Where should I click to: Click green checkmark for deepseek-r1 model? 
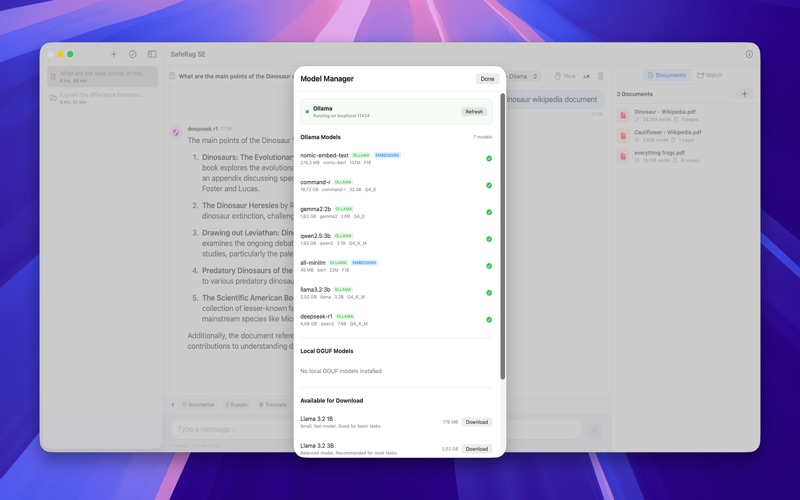489,319
